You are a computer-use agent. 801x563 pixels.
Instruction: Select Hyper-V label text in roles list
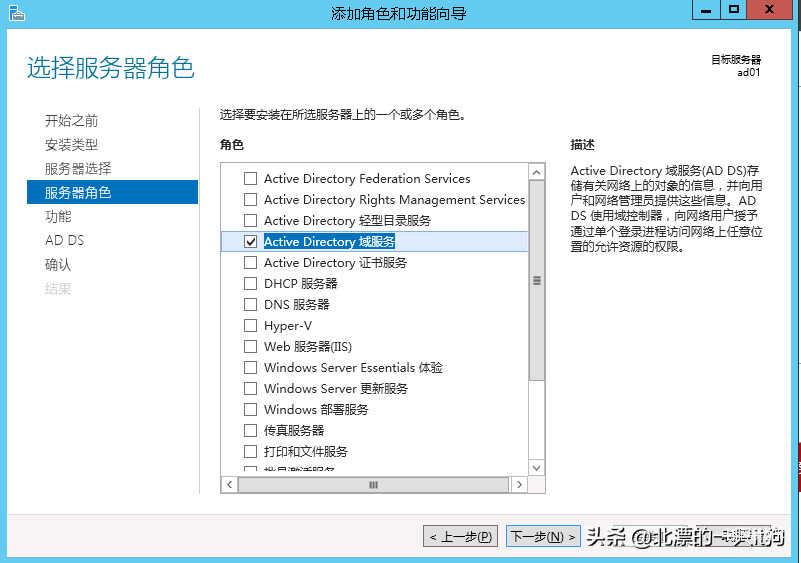pyautogui.click(x=288, y=325)
